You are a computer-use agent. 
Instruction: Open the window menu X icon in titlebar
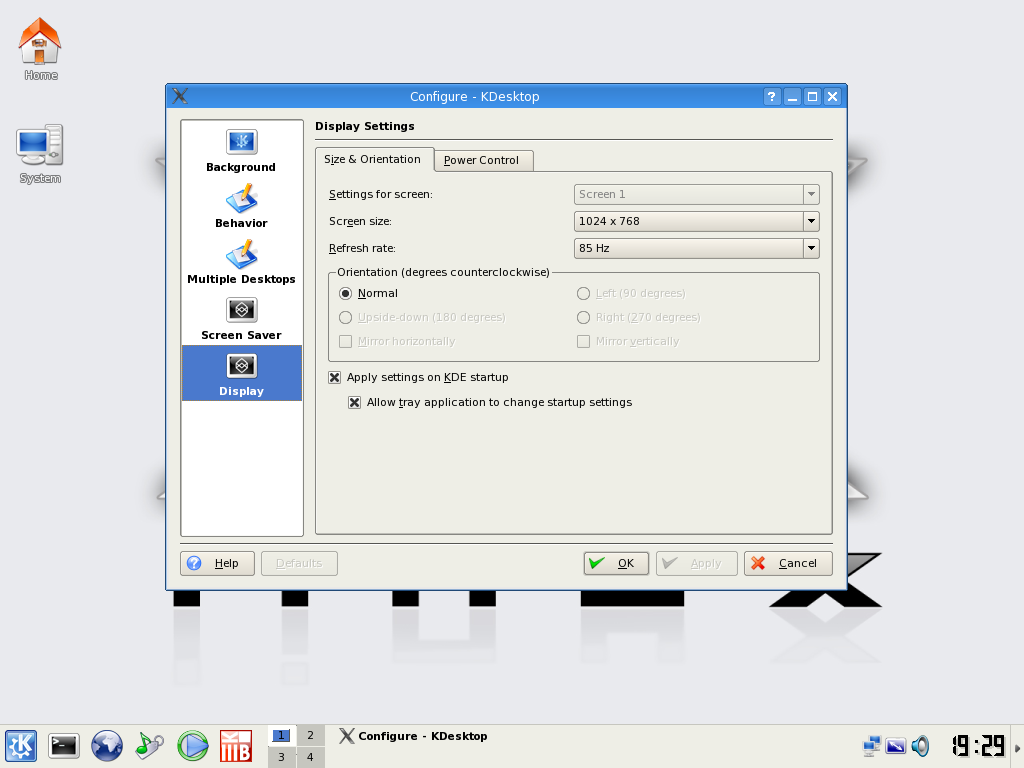[x=180, y=97]
